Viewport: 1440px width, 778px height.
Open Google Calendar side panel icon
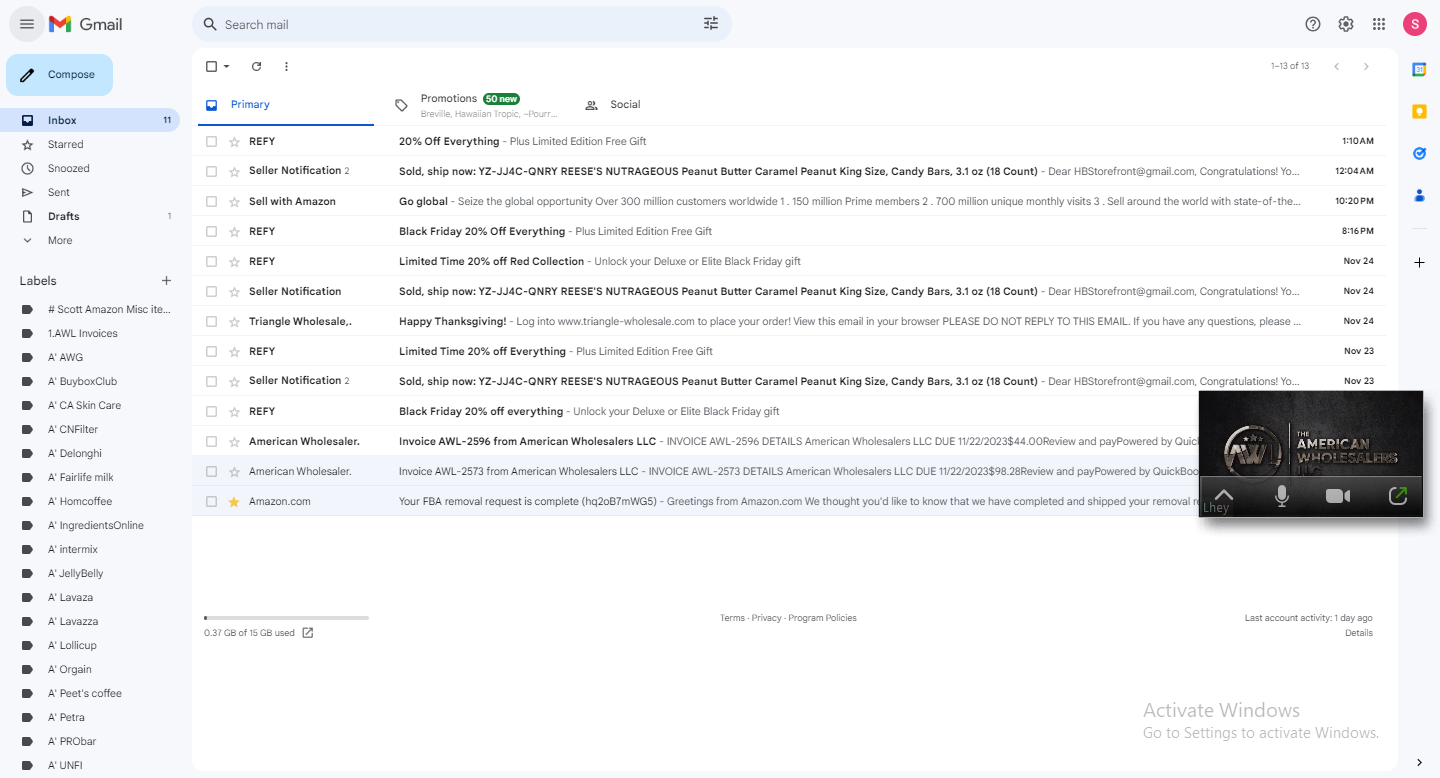(1419, 69)
